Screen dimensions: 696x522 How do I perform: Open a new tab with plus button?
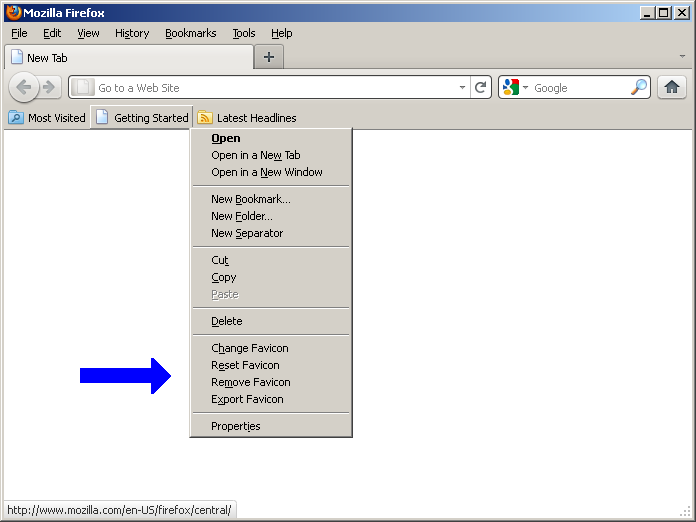[269, 57]
